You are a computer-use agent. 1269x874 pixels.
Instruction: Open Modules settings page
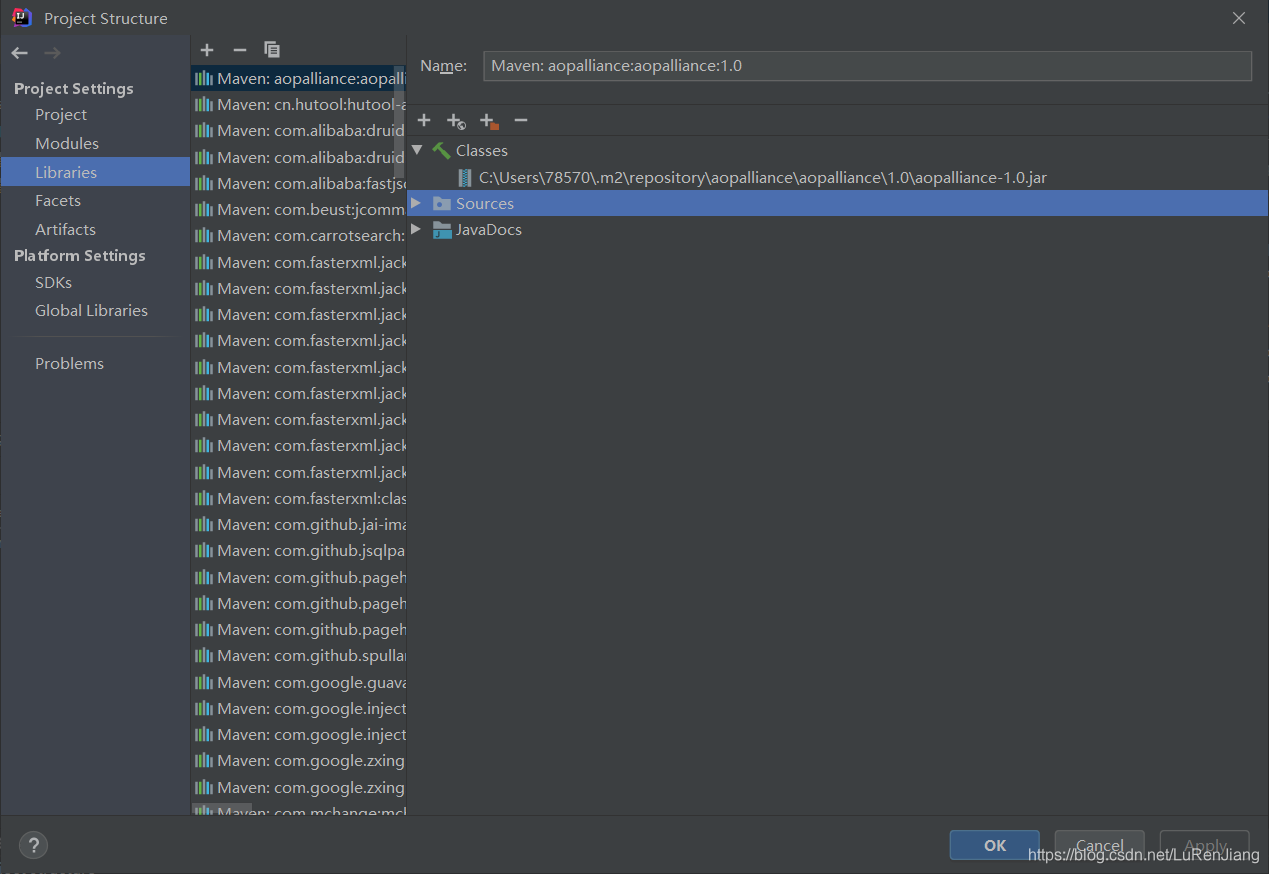coord(67,143)
